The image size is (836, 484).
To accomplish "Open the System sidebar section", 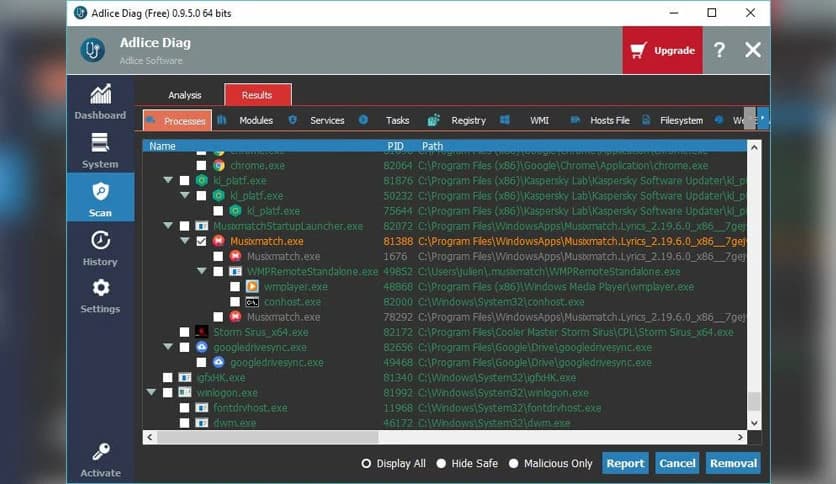I will pyautogui.click(x=100, y=148).
